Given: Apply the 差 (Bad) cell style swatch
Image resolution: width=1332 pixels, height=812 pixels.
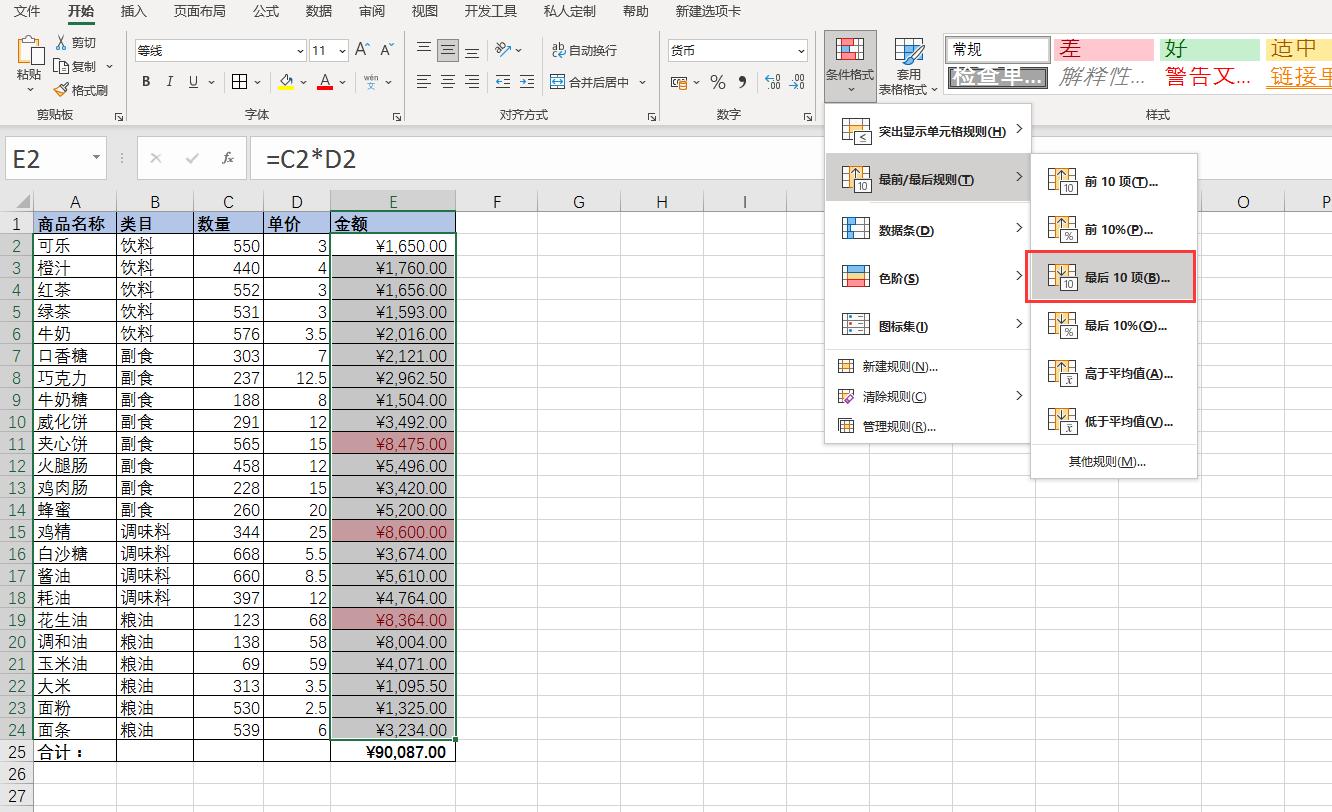Looking at the screenshot, I should (x=1104, y=48).
